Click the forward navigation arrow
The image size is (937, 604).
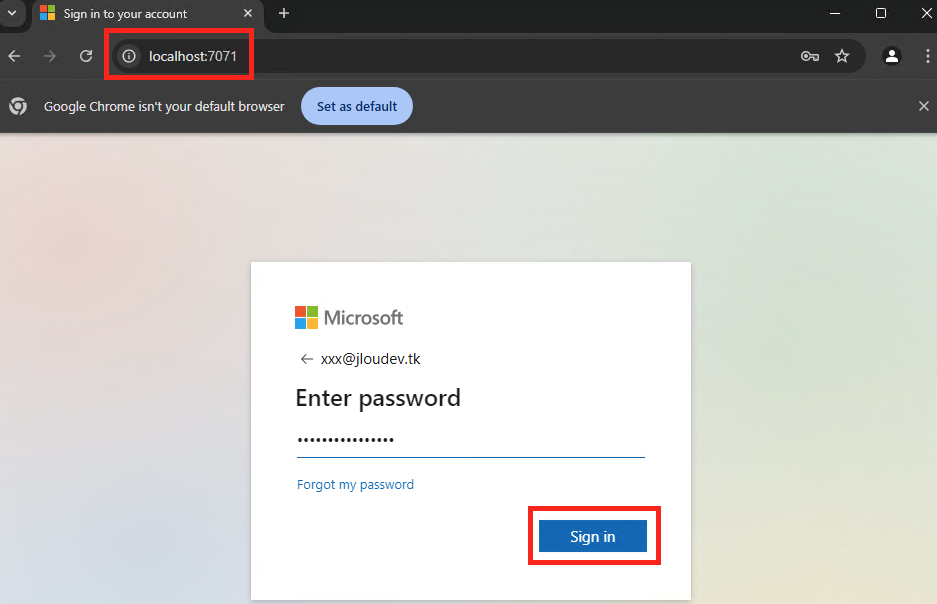(x=50, y=56)
